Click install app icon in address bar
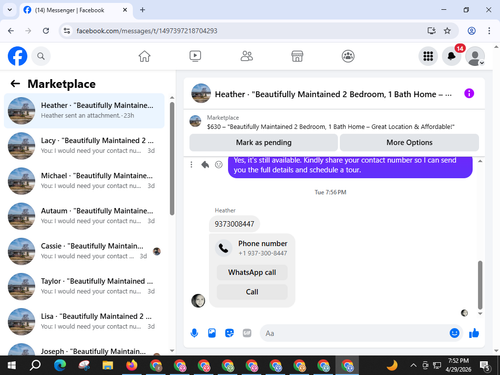 point(431,31)
